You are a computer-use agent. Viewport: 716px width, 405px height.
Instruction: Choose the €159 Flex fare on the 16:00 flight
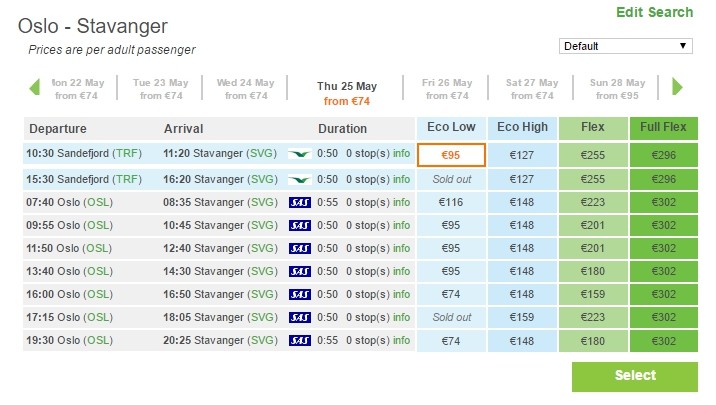tap(592, 294)
